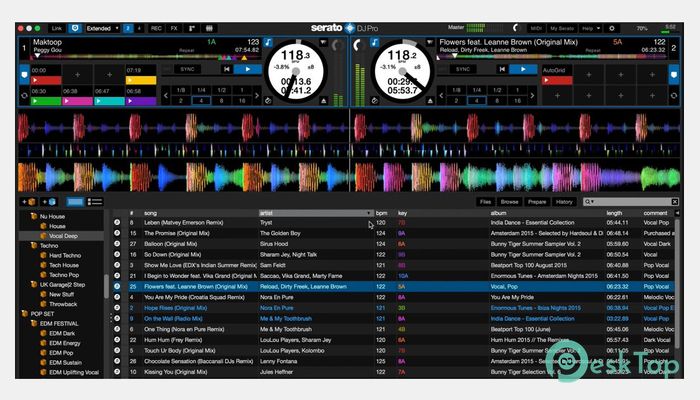Open deck 1 platter options dropdown arrow

coord(323,42)
